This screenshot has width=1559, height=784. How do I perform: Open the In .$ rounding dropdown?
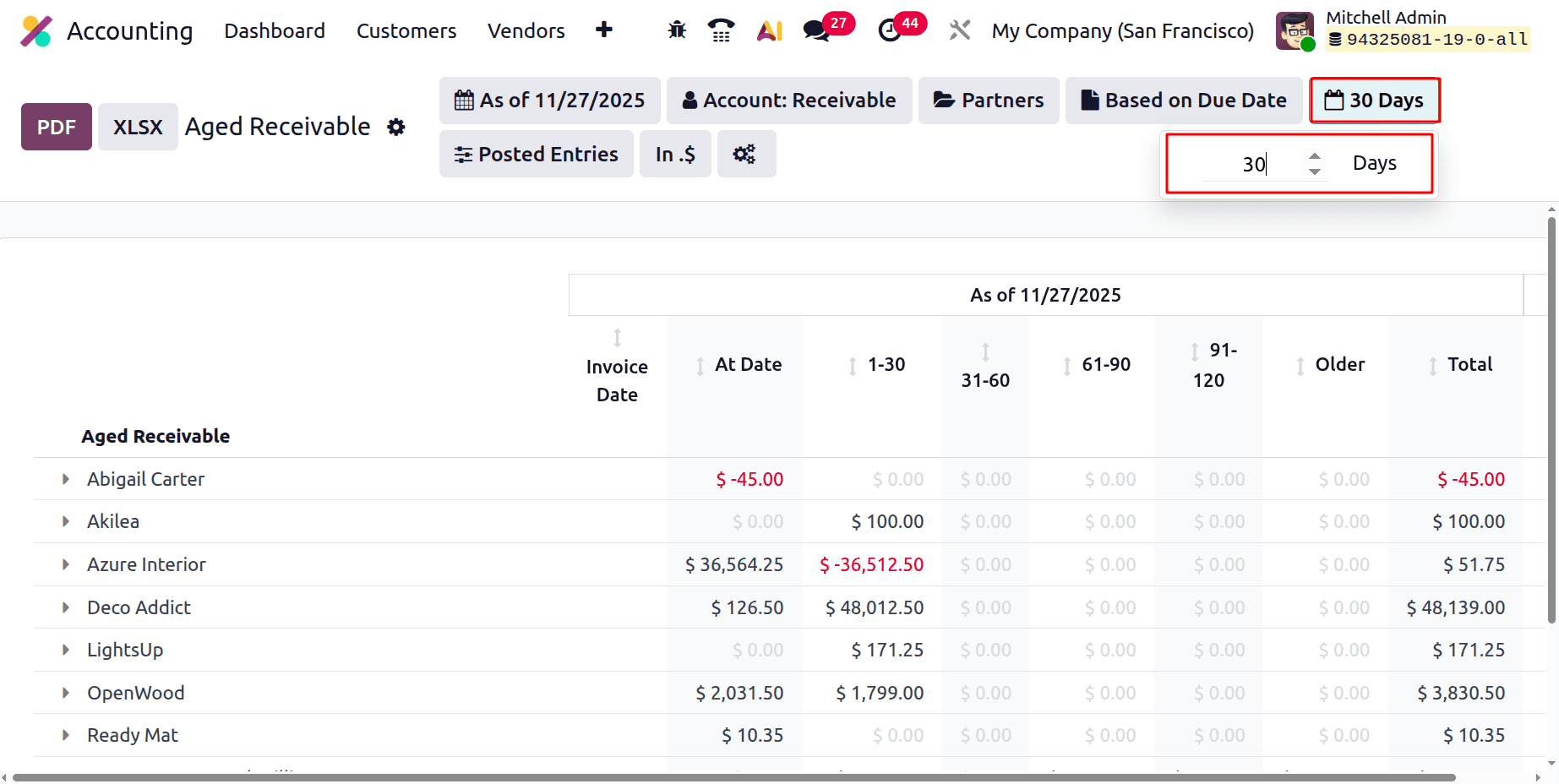675,154
